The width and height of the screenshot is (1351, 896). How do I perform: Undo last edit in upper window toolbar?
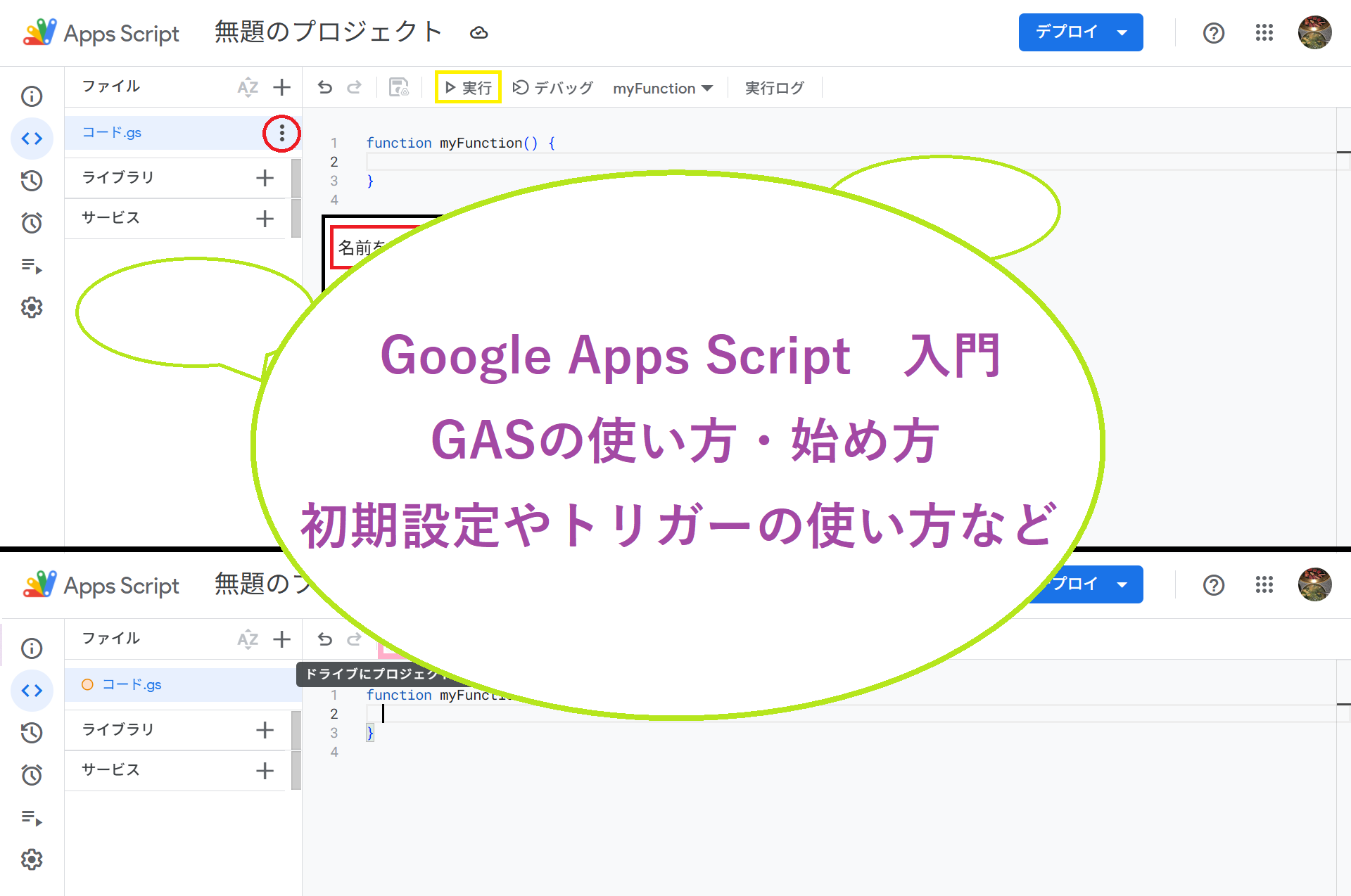coord(324,87)
